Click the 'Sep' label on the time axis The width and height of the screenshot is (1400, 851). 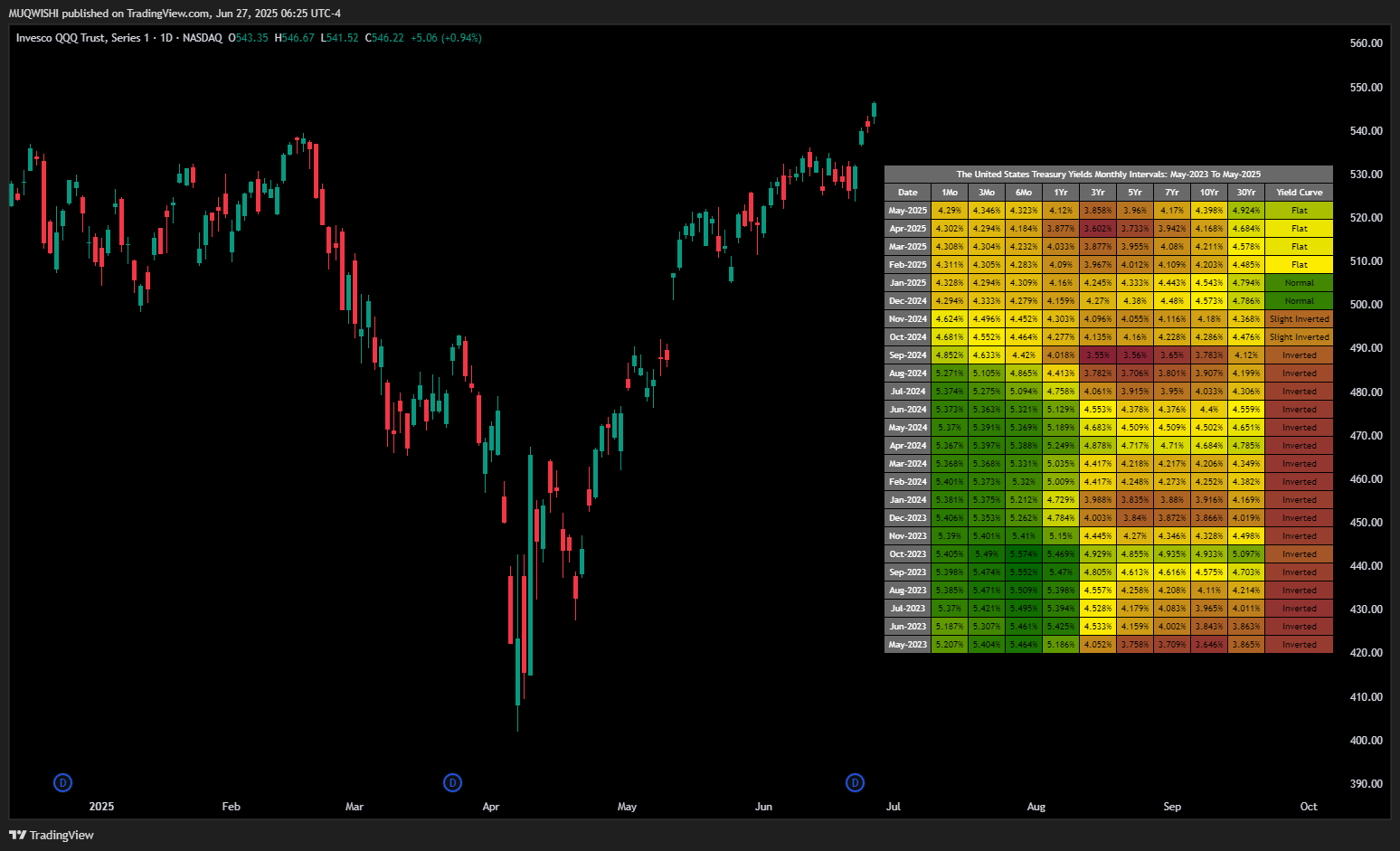[x=1172, y=807]
